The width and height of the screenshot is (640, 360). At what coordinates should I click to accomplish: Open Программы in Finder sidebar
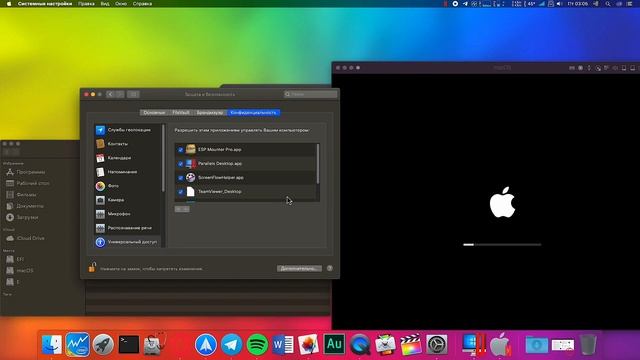[x=25, y=172]
